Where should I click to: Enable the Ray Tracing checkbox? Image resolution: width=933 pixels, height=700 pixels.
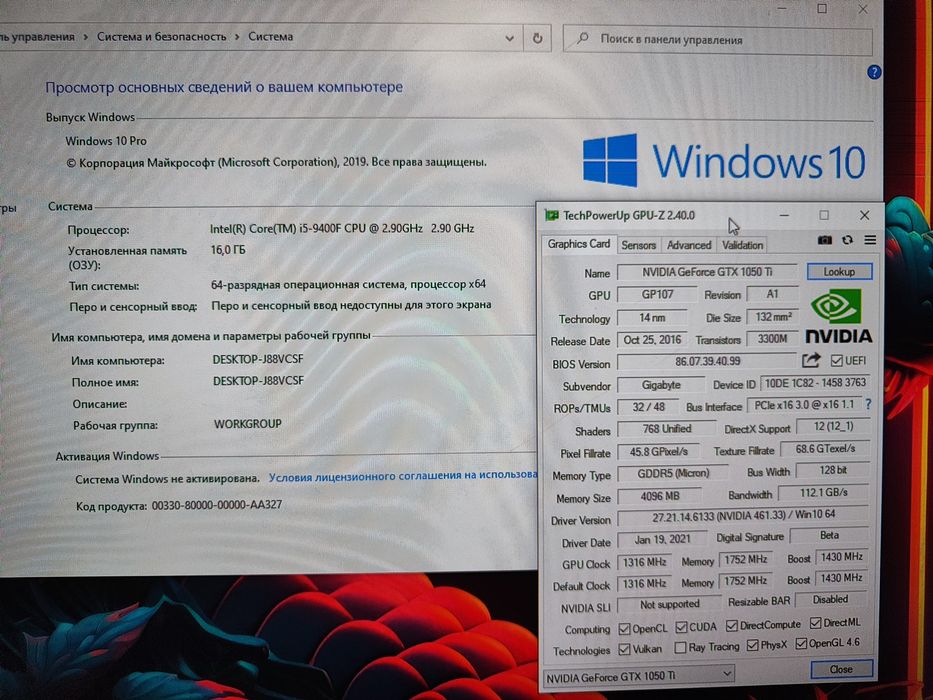(681, 648)
